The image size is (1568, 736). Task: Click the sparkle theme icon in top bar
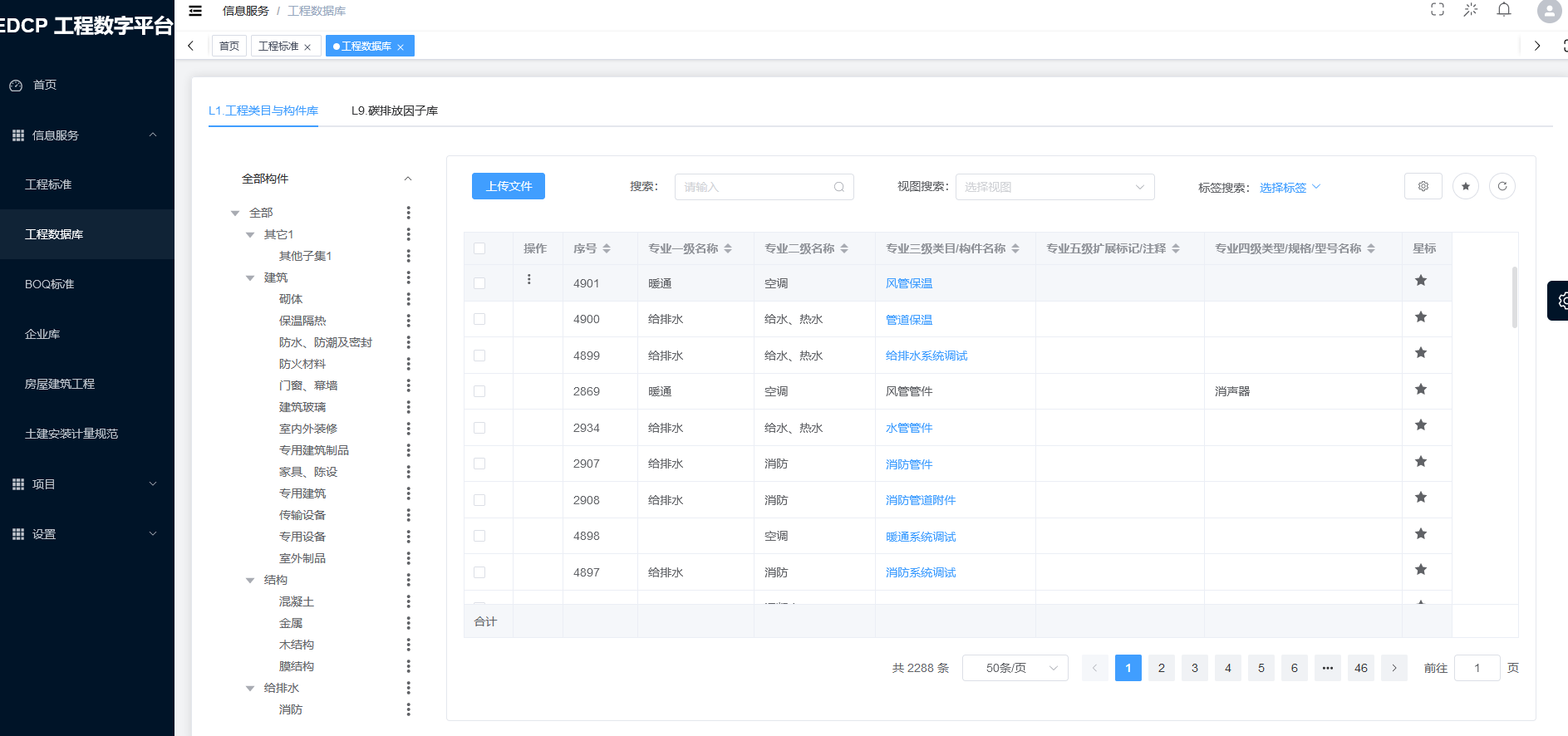pos(1471,10)
